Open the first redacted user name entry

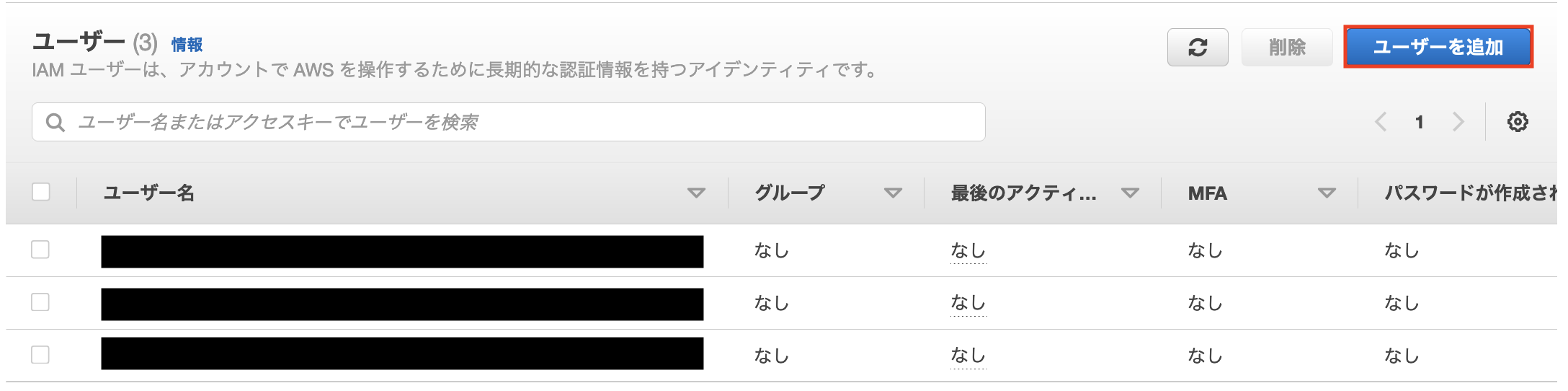click(402, 252)
